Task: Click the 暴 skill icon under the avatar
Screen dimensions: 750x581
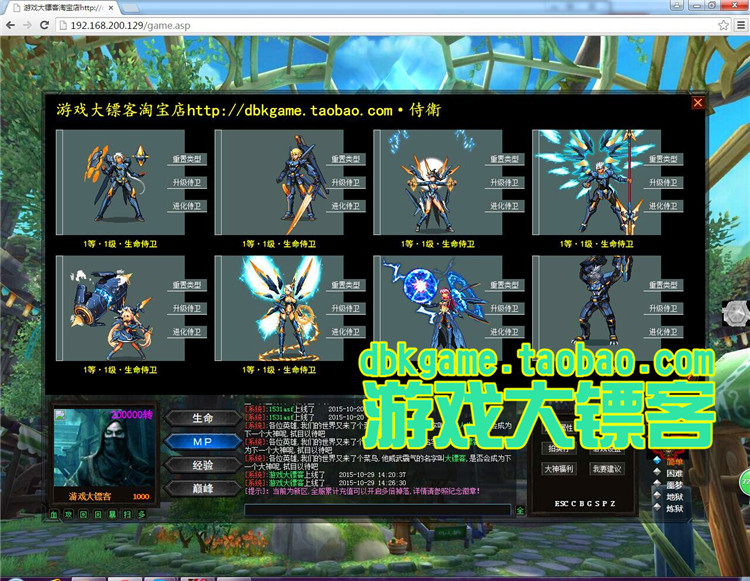Action: (112, 515)
